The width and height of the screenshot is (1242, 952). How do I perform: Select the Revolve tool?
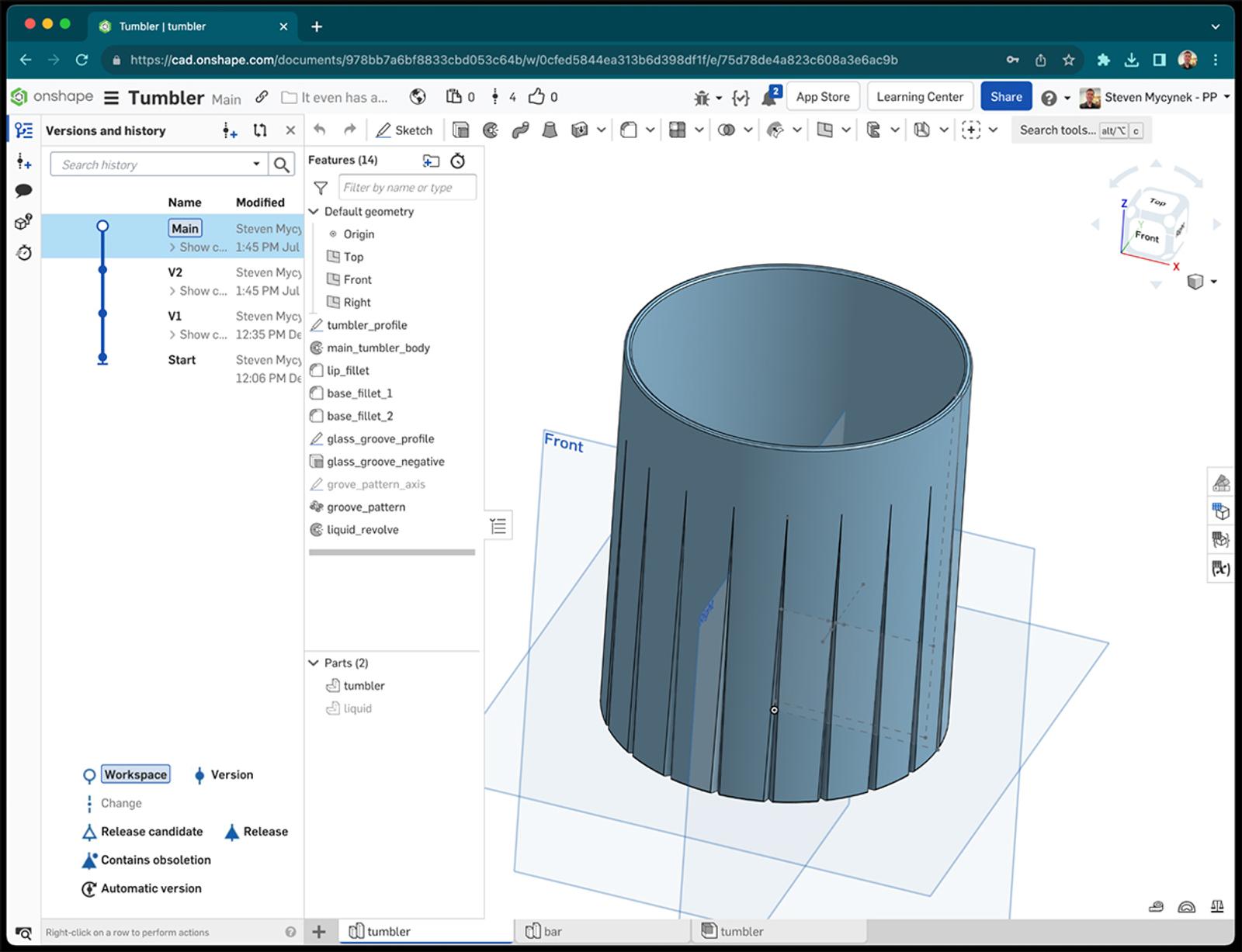click(x=491, y=130)
